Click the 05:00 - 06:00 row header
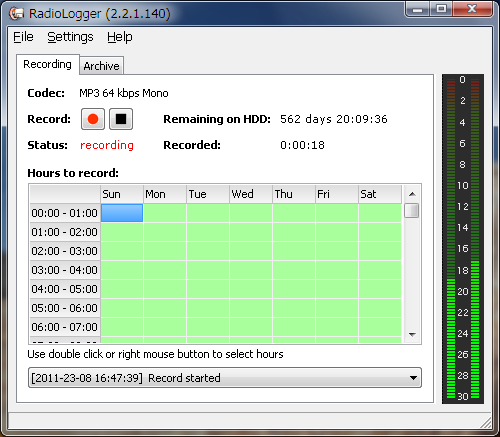Screen dimensions: 500x437 pyautogui.click(x=65, y=308)
